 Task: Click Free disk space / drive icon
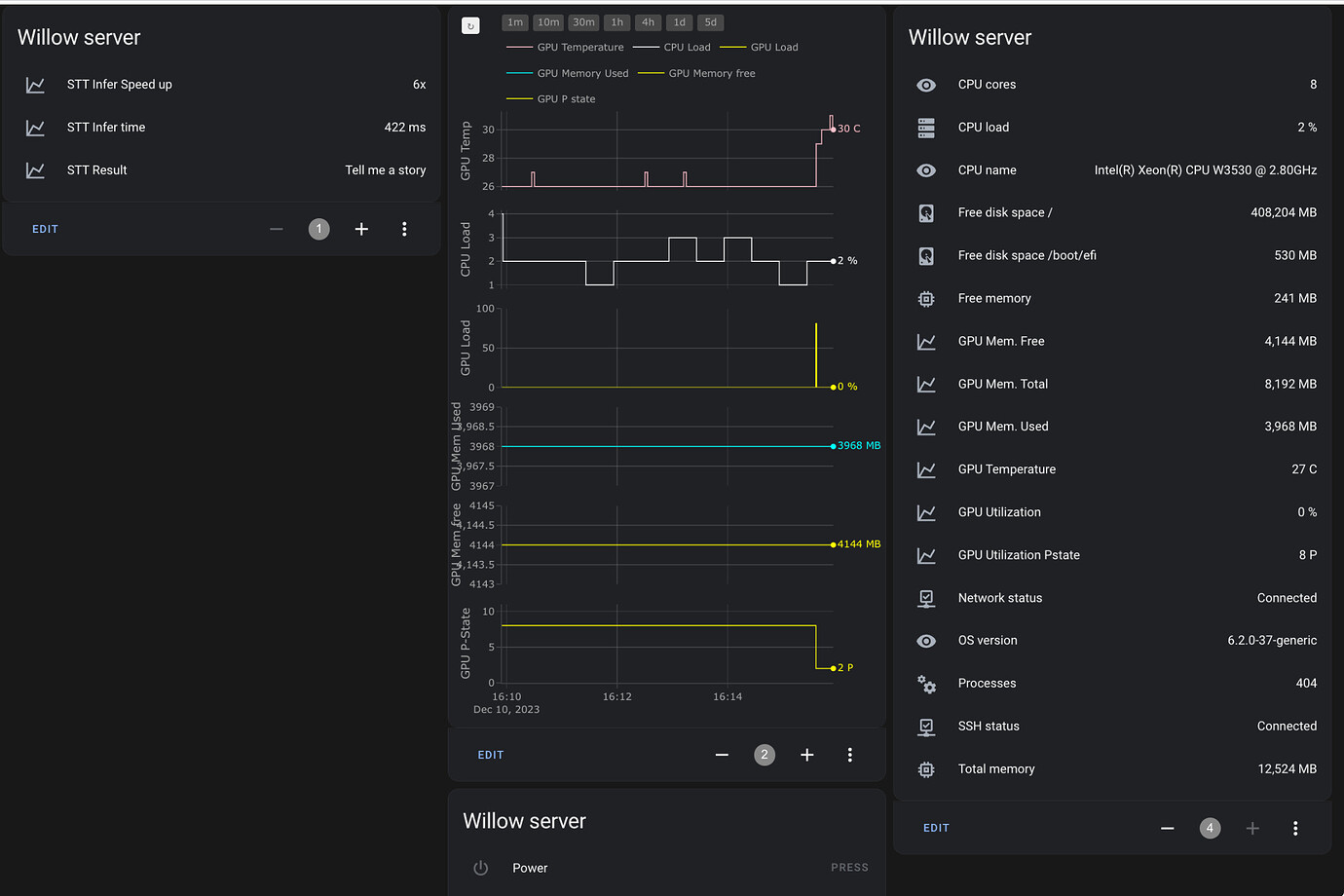(x=926, y=213)
